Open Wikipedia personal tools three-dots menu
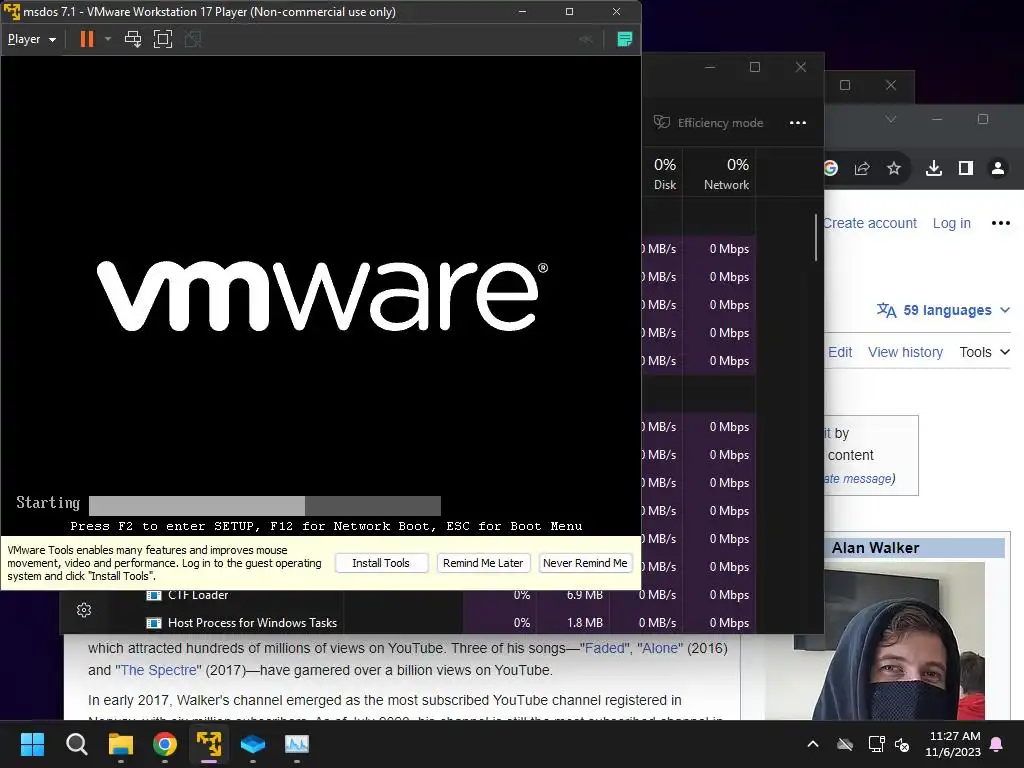Image resolution: width=1024 pixels, height=768 pixels. [x=1000, y=223]
